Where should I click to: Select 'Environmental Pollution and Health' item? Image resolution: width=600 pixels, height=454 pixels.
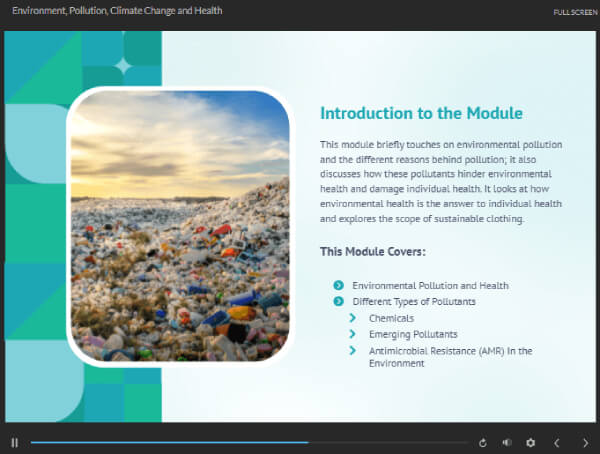coord(430,286)
